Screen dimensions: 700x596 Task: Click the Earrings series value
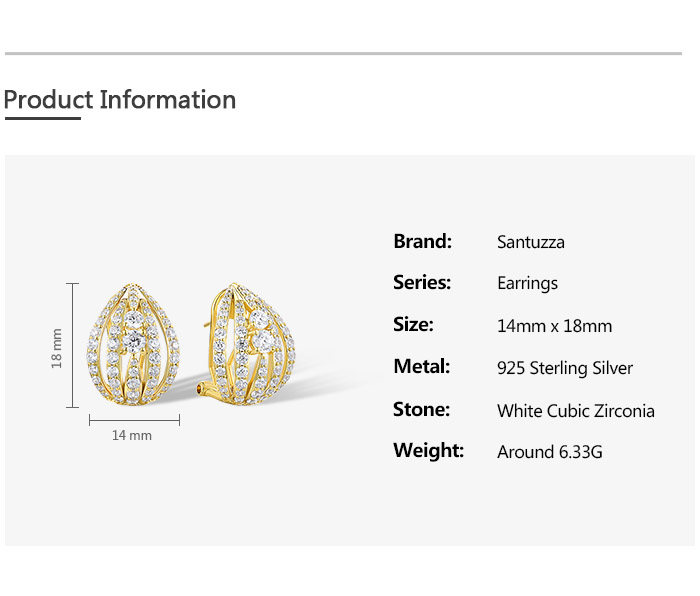pyautogui.click(x=528, y=284)
